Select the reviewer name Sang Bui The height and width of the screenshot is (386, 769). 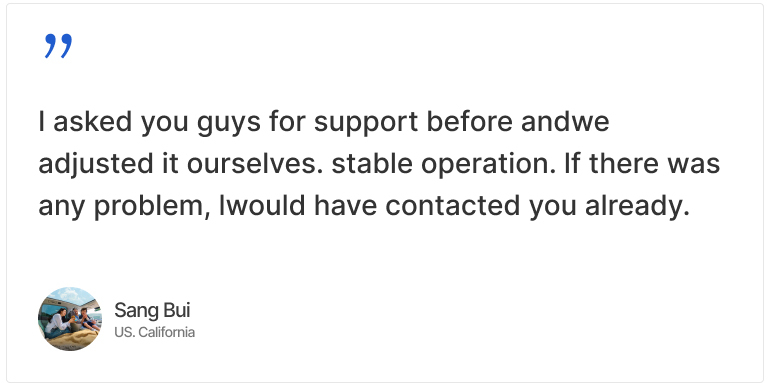152,310
